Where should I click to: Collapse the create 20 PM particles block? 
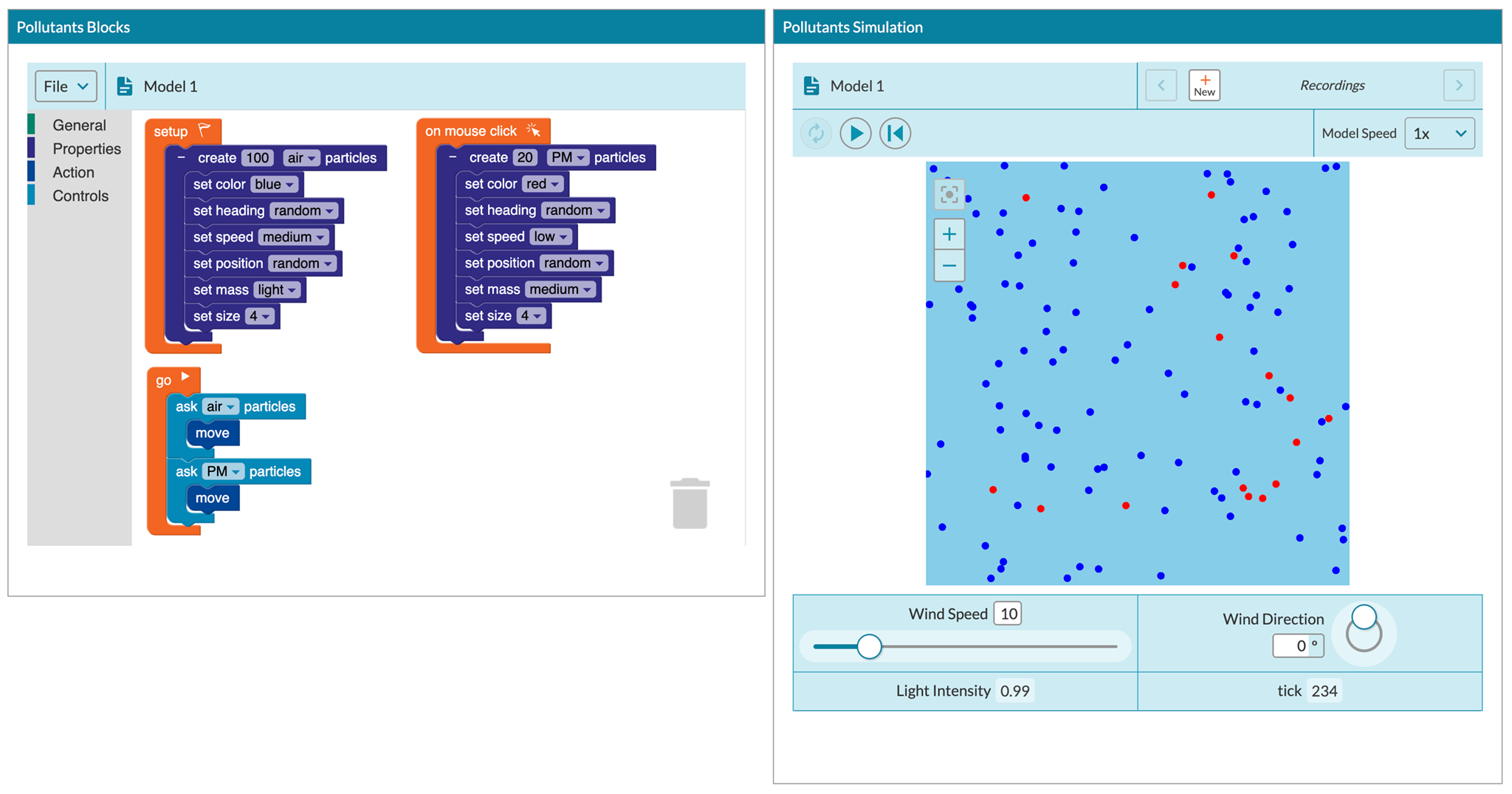[453, 157]
